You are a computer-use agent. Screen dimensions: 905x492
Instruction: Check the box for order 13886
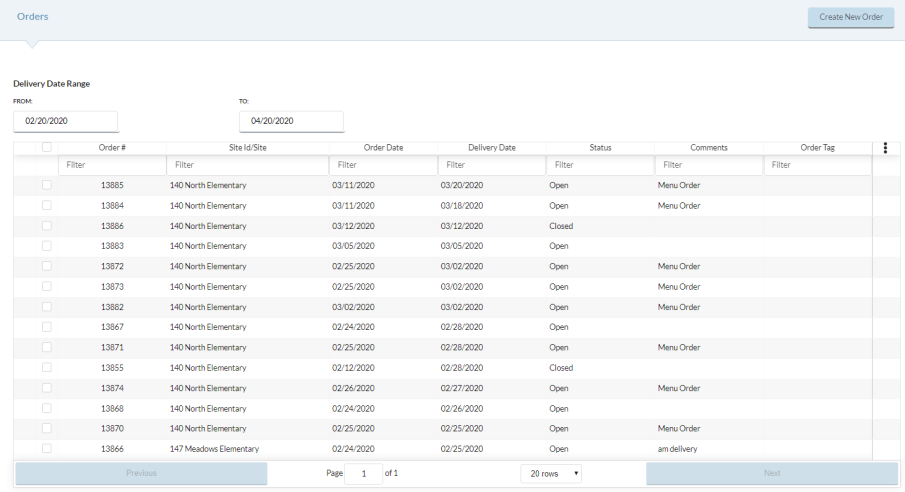[x=47, y=225]
